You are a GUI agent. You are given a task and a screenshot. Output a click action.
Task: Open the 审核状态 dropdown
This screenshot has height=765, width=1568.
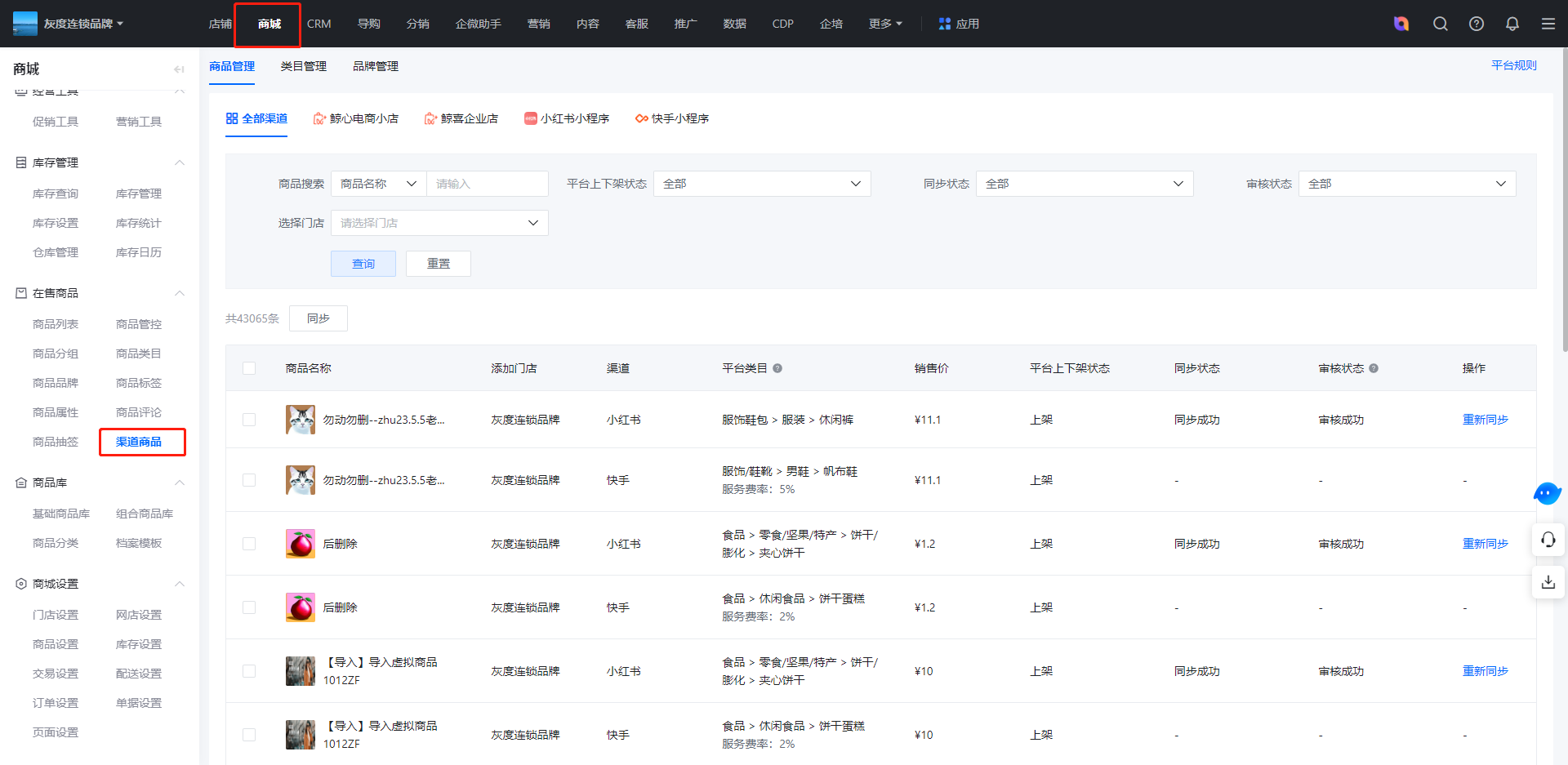(1407, 184)
